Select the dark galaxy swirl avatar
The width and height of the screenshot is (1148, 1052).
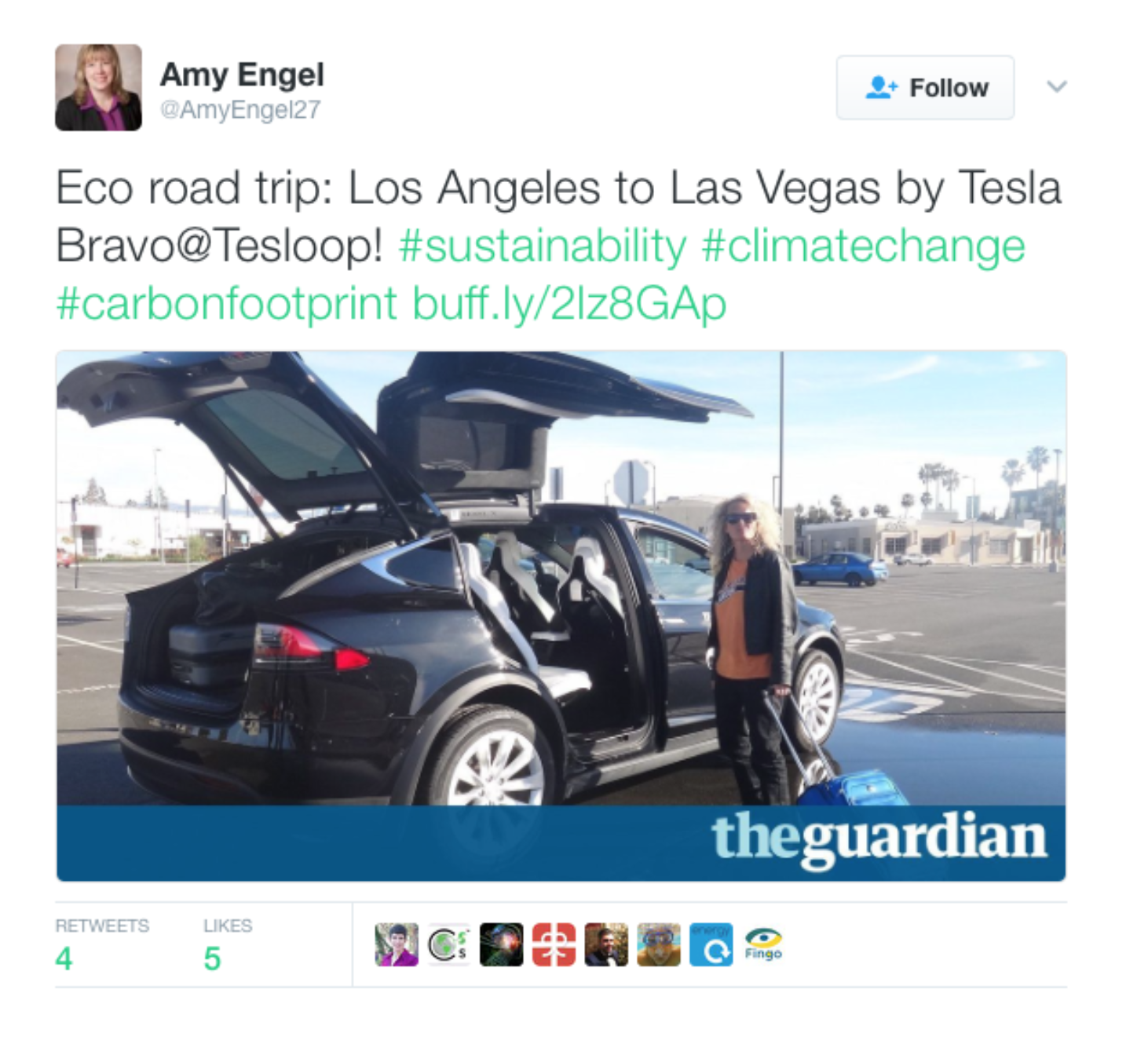[501, 944]
